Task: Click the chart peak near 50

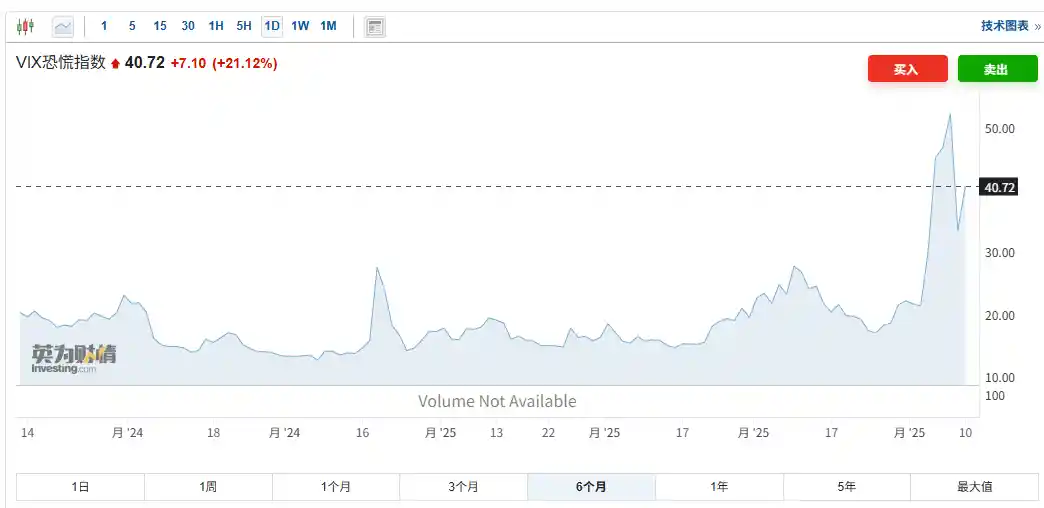Action: click(x=949, y=115)
